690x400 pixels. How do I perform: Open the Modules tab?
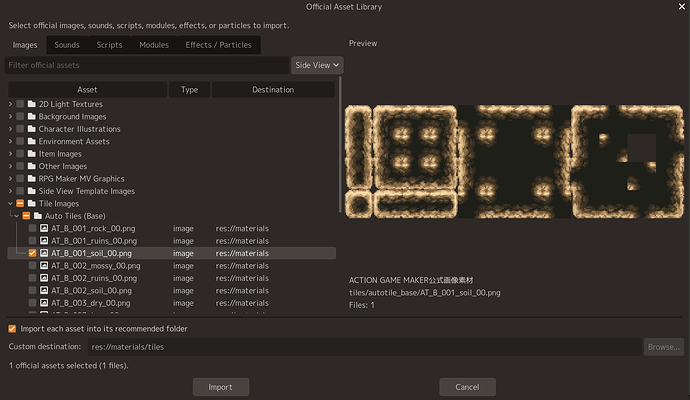coord(154,45)
